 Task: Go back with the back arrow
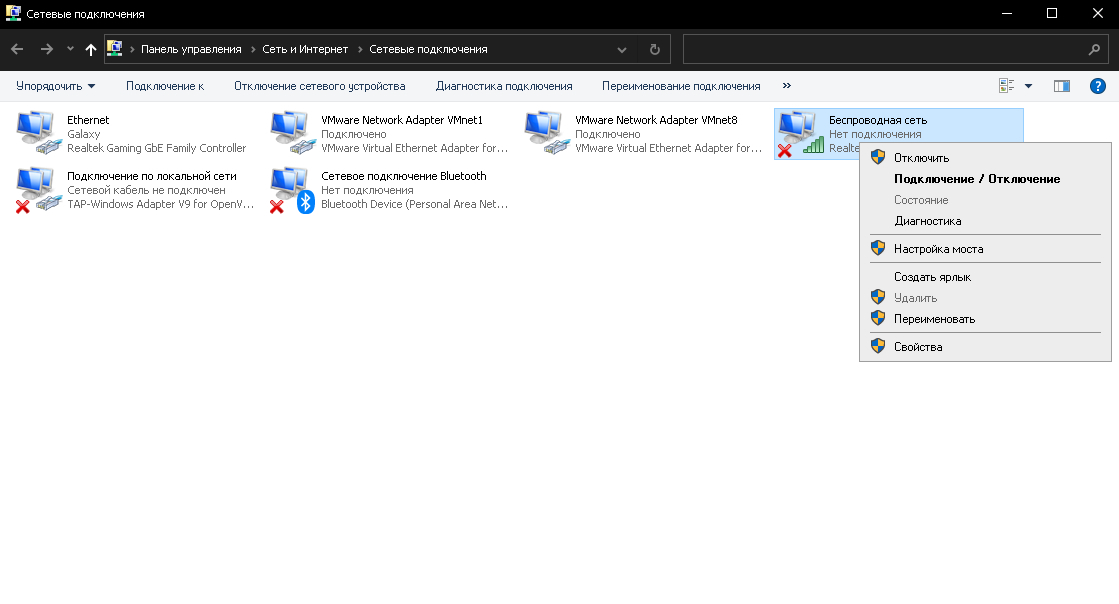[x=17, y=49]
